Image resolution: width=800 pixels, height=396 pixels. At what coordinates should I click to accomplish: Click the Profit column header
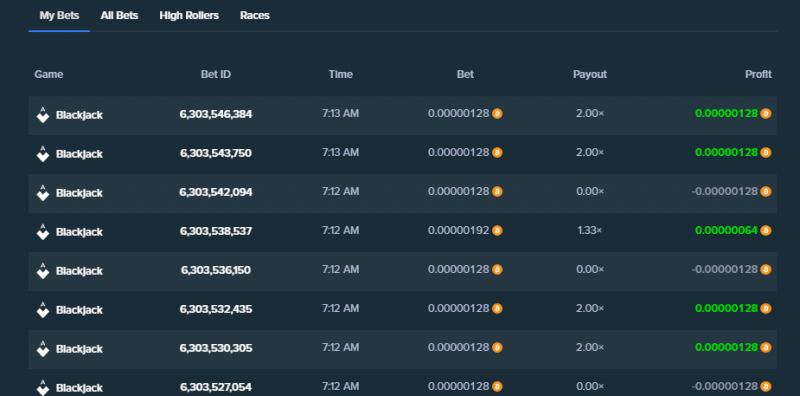(758, 75)
